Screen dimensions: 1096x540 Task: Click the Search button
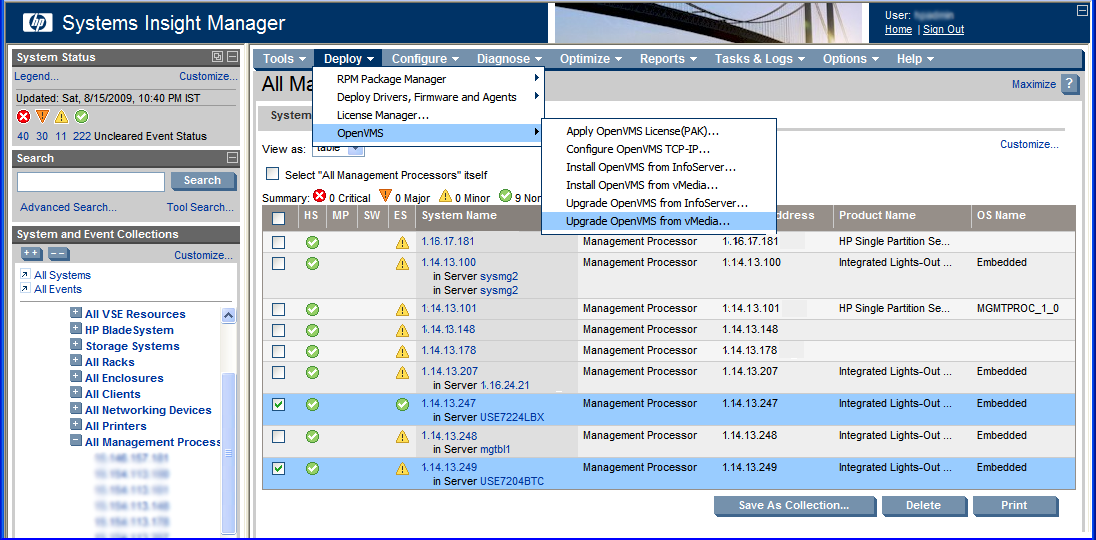(x=203, y=181)
